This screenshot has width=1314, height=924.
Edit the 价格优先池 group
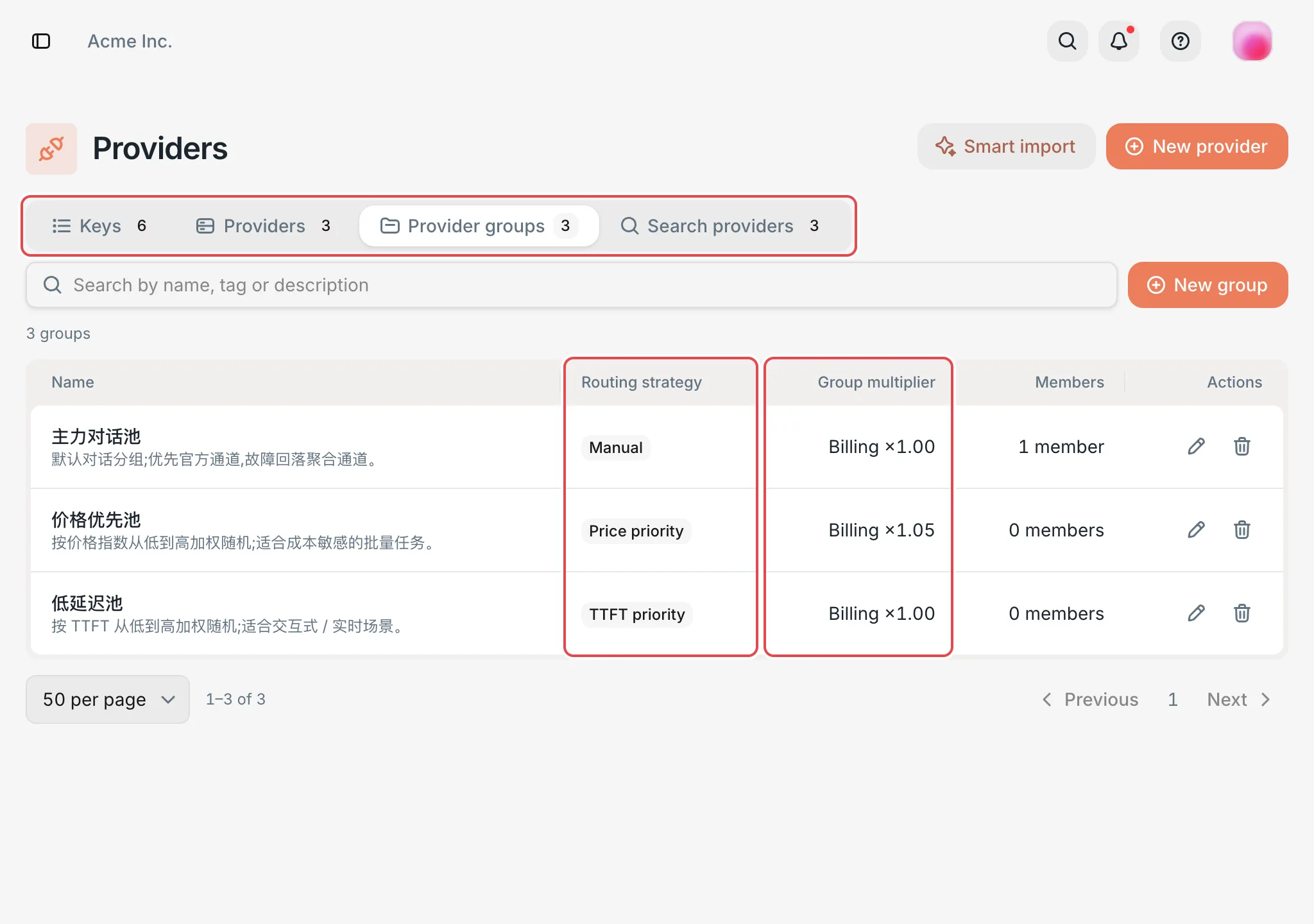1196,530
